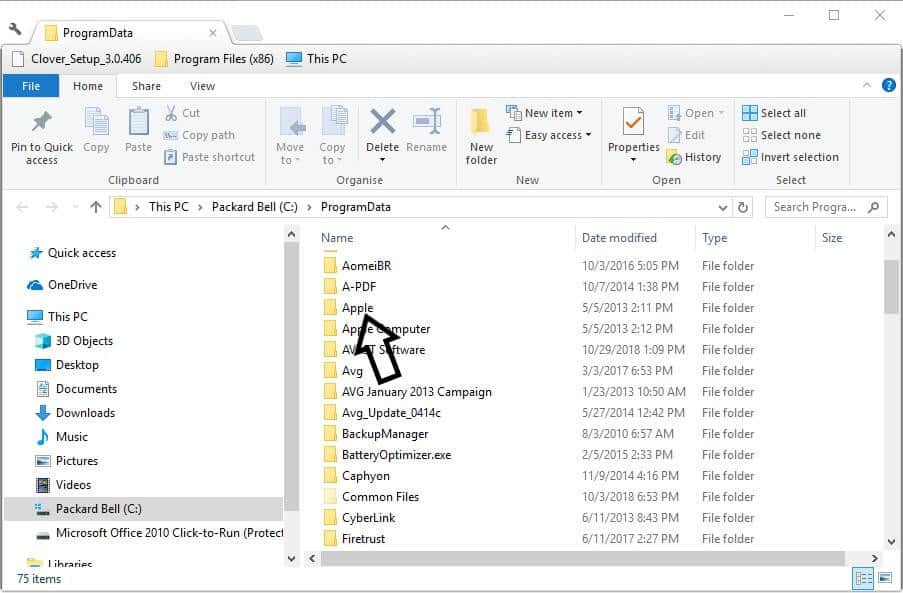Select Music in navigation pane
Image resolution: width=903 pixels, height=593 pixels.
click(x=62, y=437)
